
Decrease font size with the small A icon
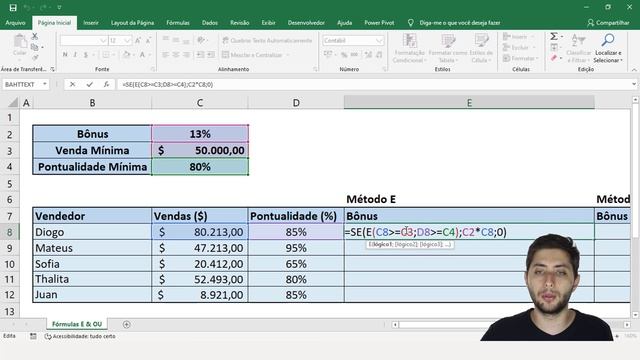tap(148, 40)
